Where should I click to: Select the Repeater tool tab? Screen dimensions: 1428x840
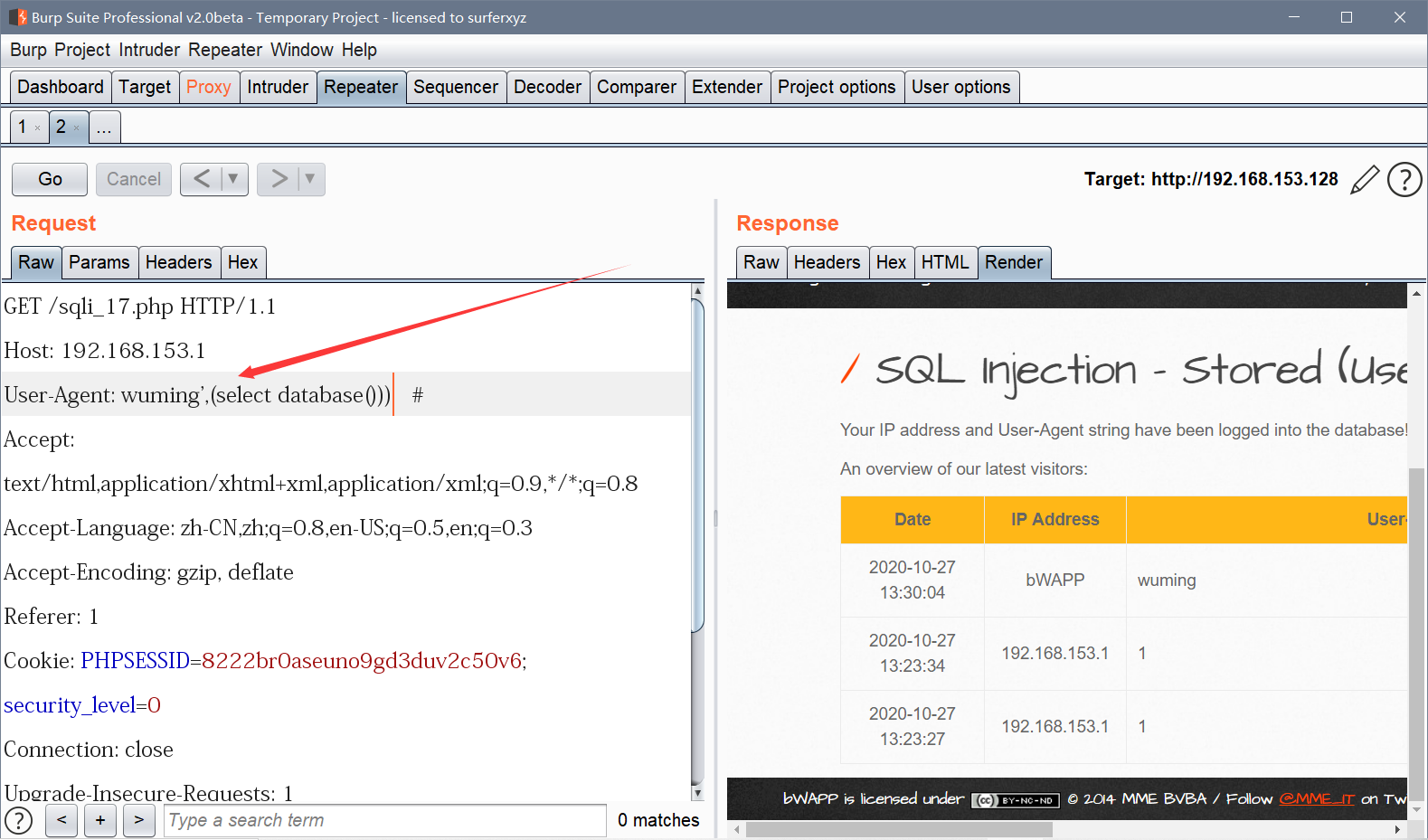point(361,87)
